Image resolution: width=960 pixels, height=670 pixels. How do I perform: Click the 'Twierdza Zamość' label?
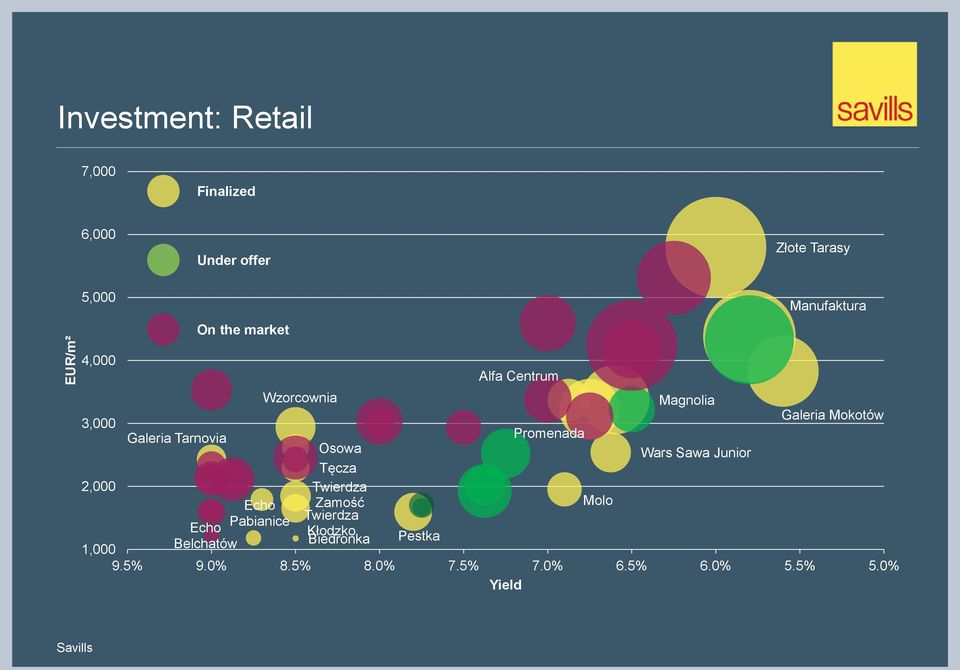click(339, 495)
